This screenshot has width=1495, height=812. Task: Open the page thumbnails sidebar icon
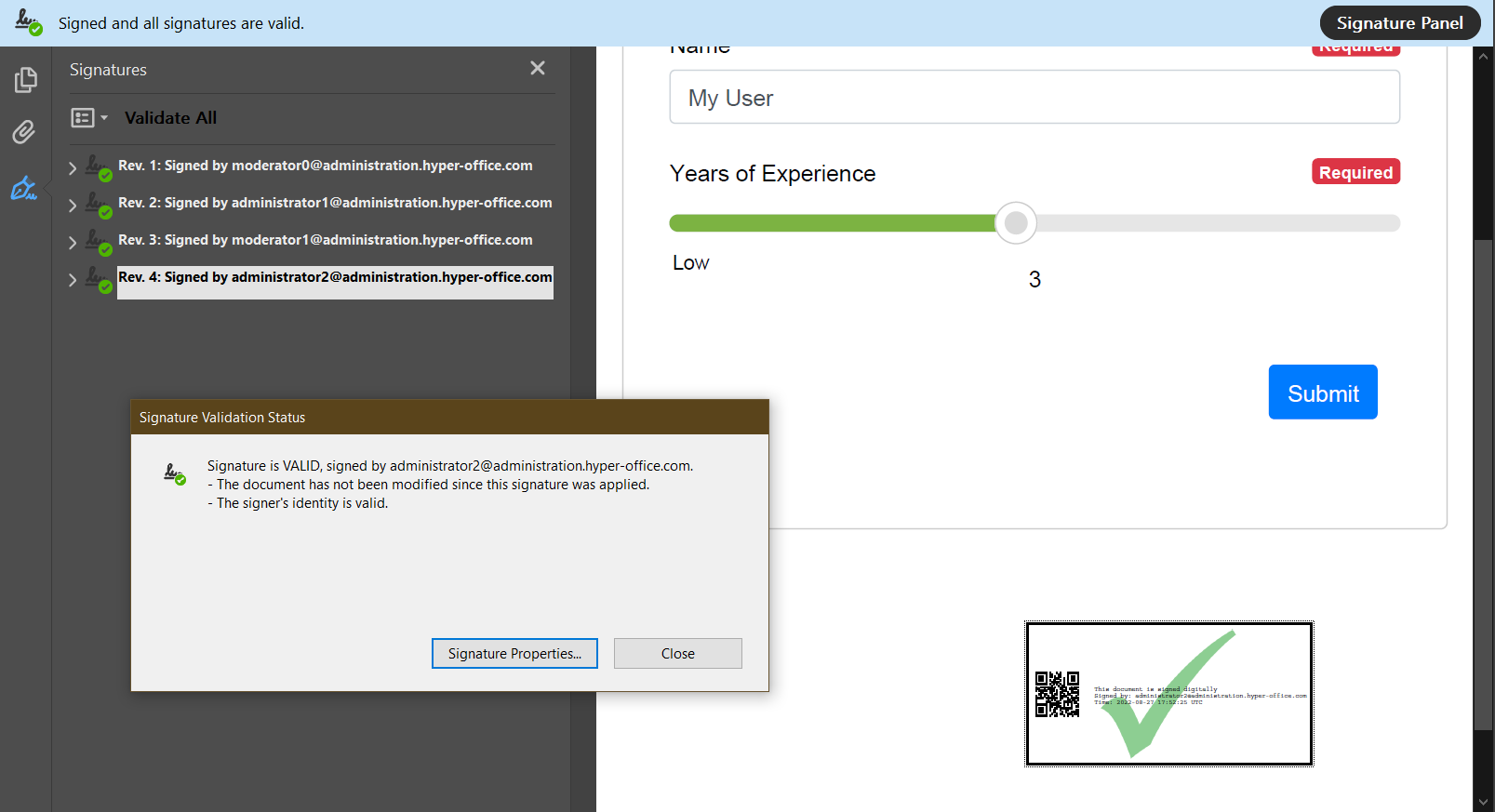click(x=26, y=80)
